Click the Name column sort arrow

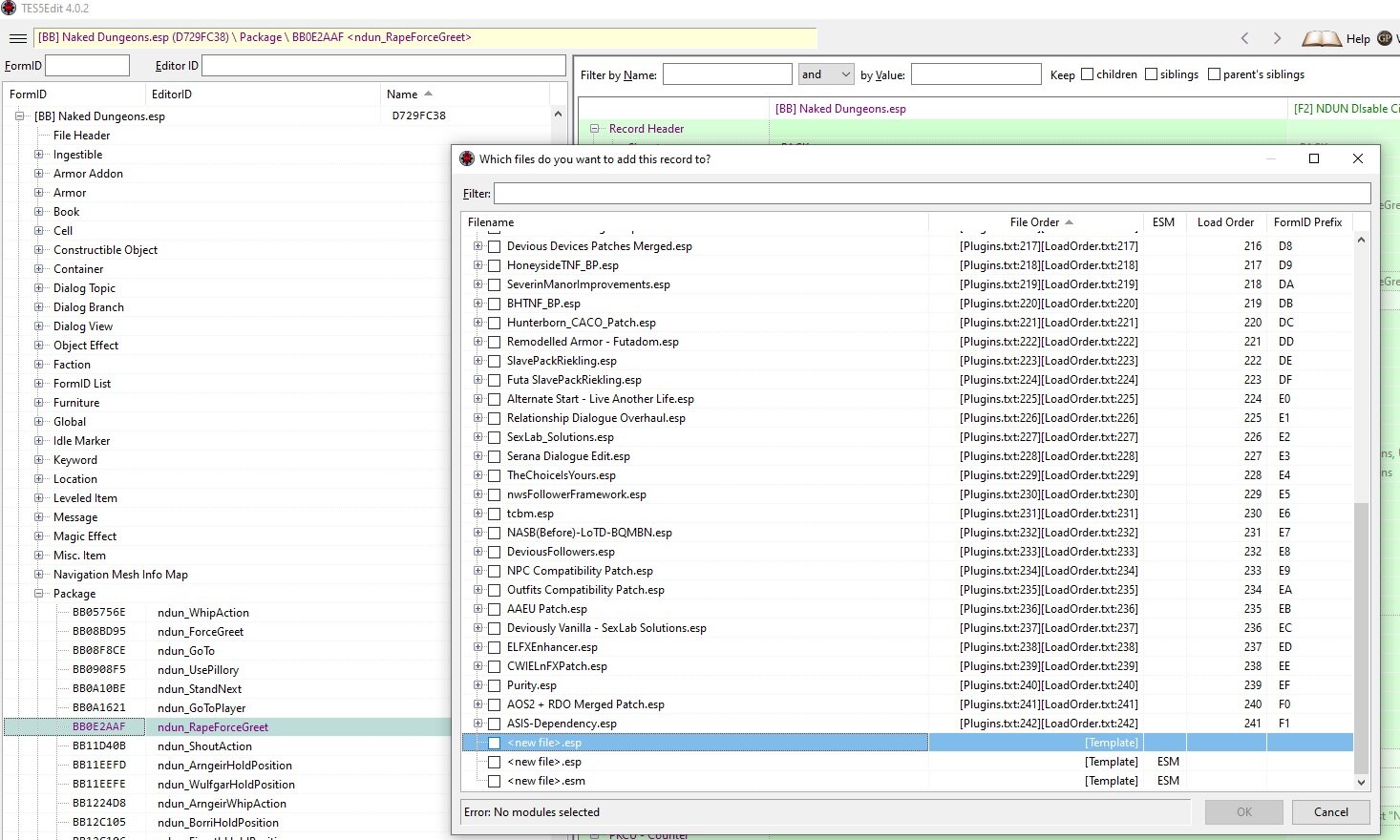(428, 94)
